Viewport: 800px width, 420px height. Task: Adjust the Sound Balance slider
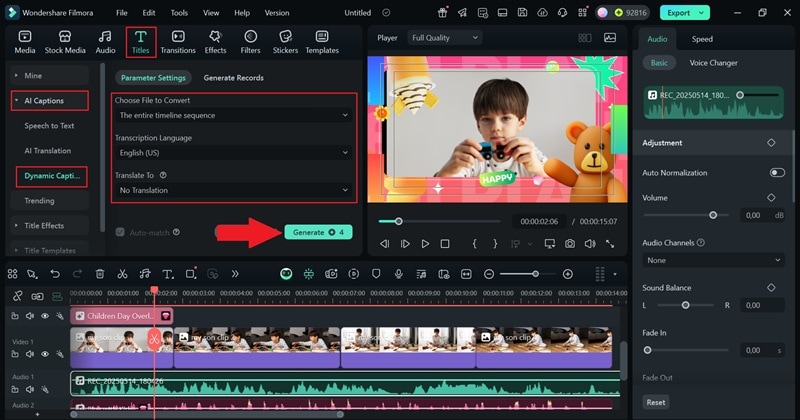pos(685,305)
